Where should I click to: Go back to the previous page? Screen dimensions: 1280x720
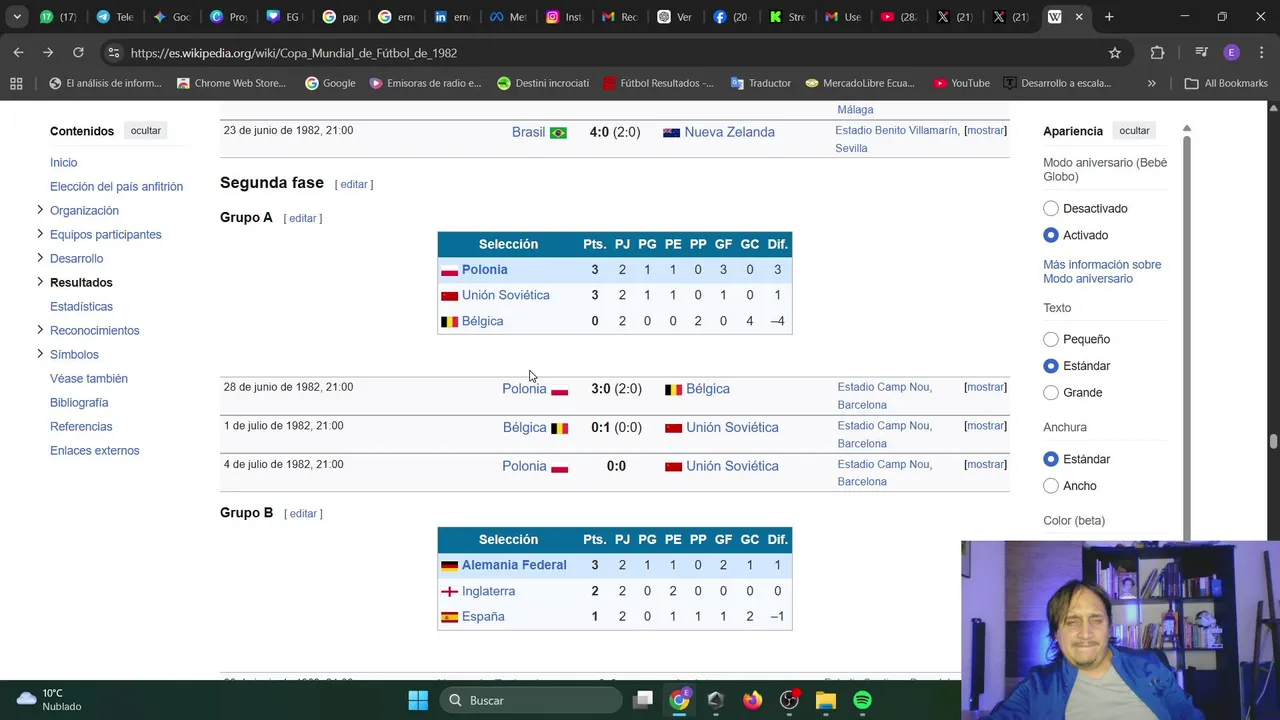(x=19, y=52)
